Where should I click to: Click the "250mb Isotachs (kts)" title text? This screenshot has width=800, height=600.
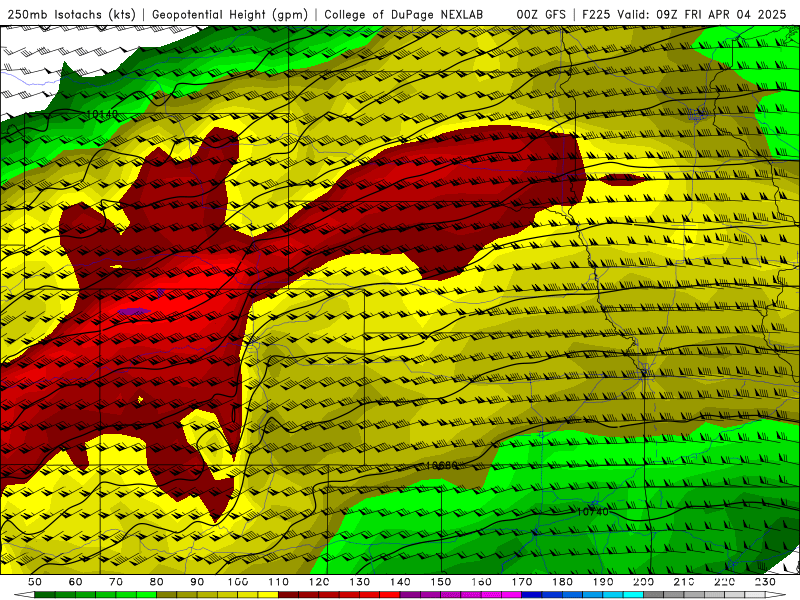coord(72,15)
